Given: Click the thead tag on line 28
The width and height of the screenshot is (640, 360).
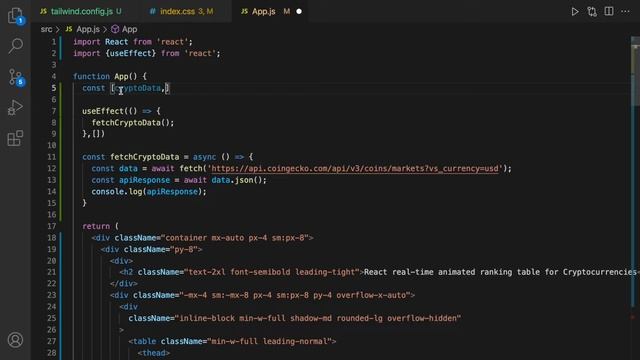Looking at the screenshot, I should pyautogui.click(x=153, y=353).
